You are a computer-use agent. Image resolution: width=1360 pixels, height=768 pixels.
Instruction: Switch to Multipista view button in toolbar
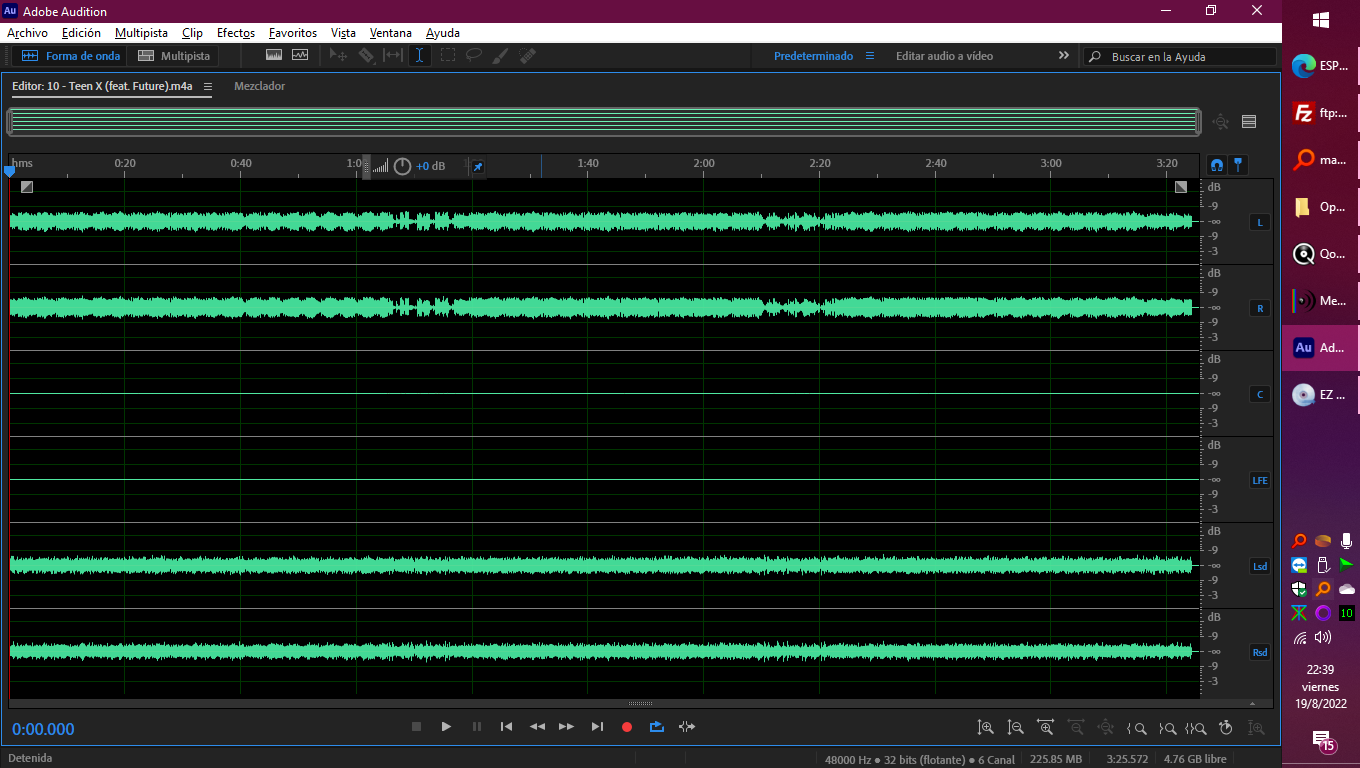(174, 56)
